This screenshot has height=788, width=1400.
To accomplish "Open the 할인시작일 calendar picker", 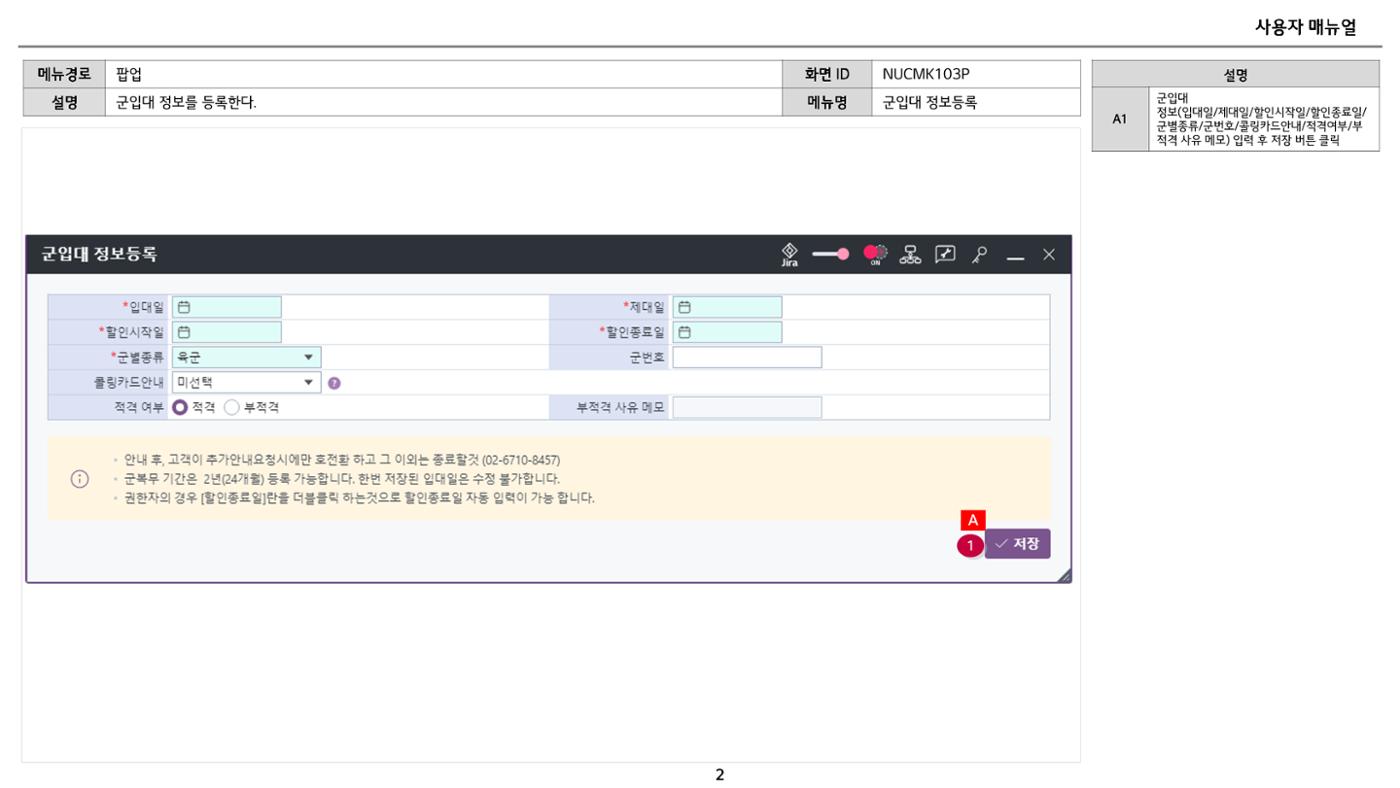I will [184, 332].
